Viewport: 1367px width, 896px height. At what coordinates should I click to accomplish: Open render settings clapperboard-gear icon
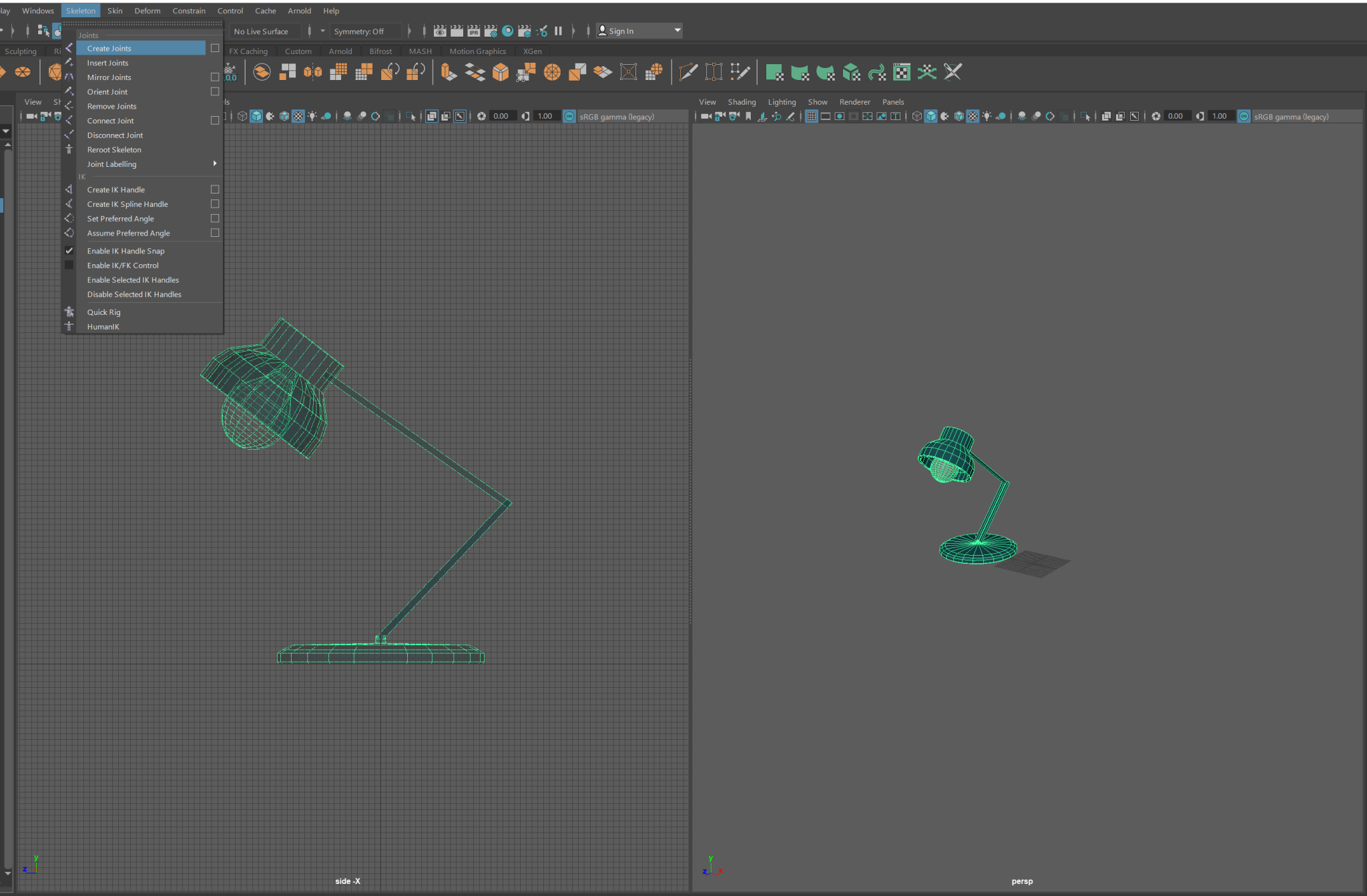point(490,31)
